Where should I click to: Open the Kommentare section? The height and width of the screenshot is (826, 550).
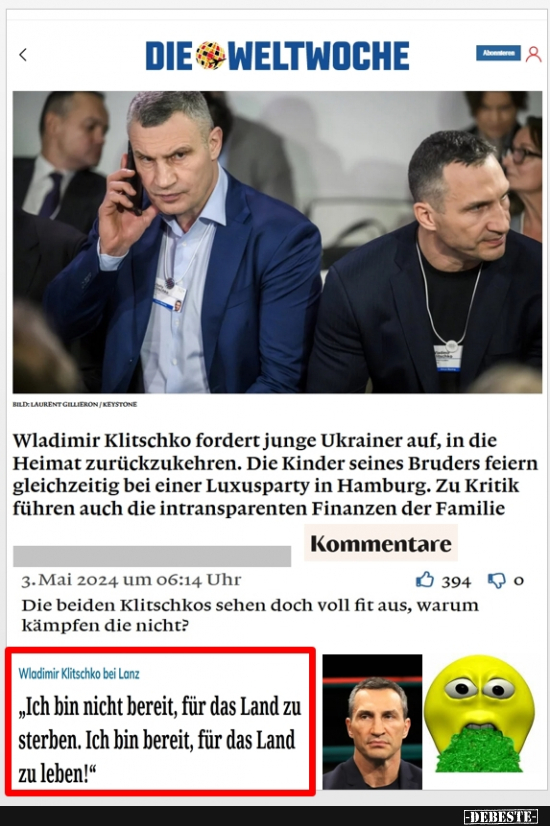(x=380, y=543)
